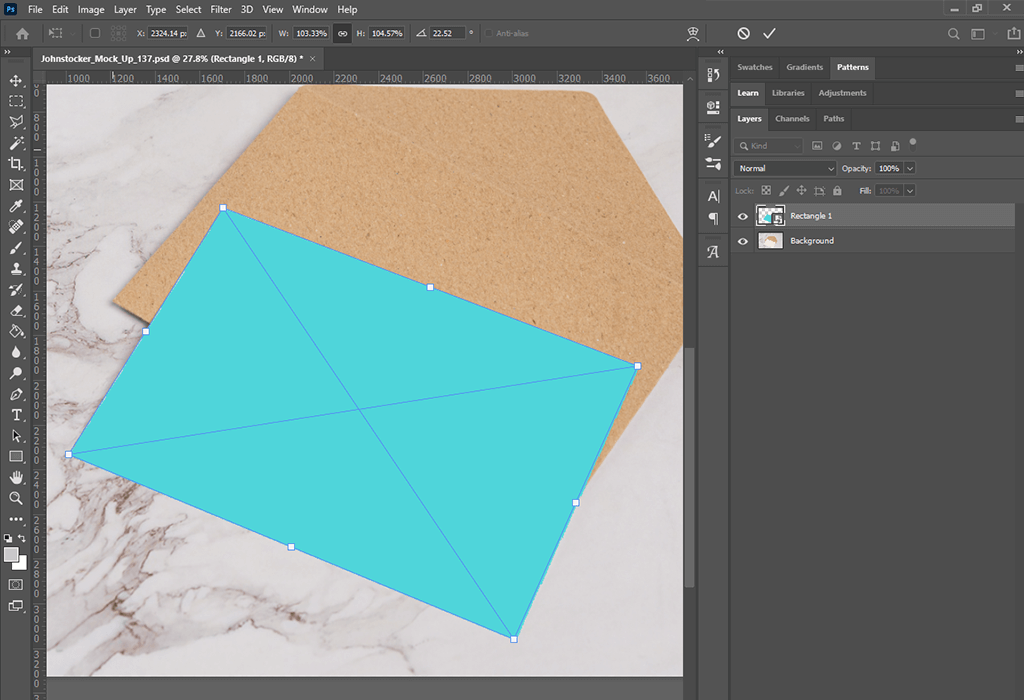Open the Layer menu

click(125, 9)
